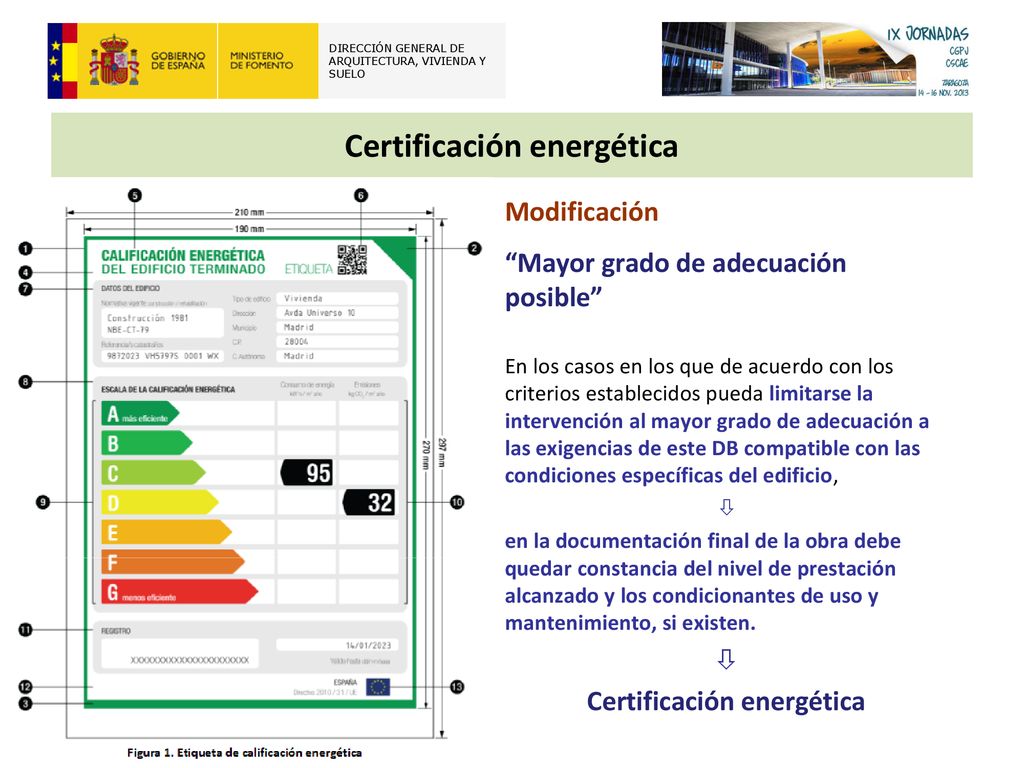This screenshot has height=768, width=1024.
Task: Select the green A rating arrow
Action: click(x=140, y=414)
